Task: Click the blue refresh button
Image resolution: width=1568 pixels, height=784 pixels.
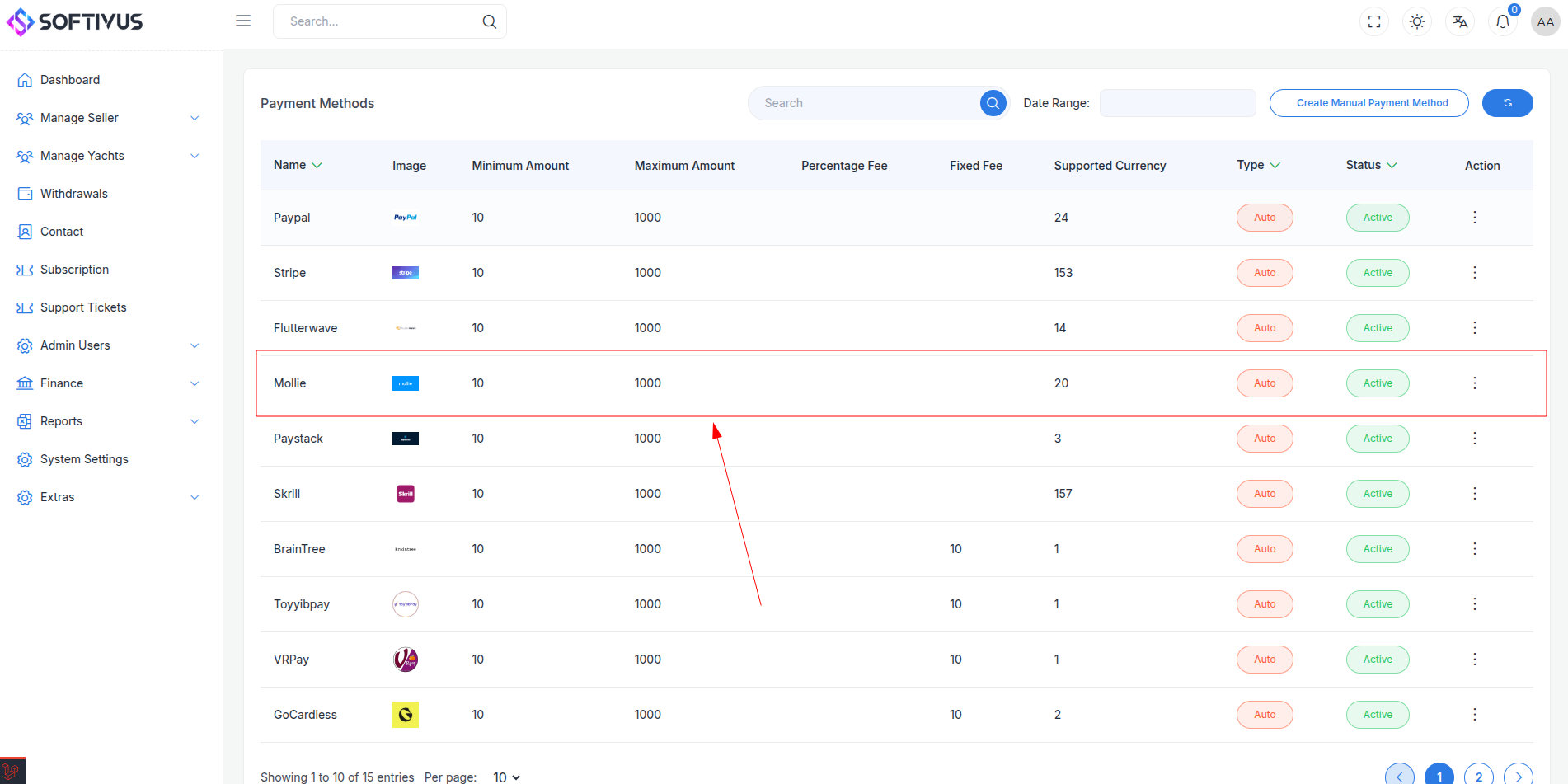Action: [x=1508, y=103]
